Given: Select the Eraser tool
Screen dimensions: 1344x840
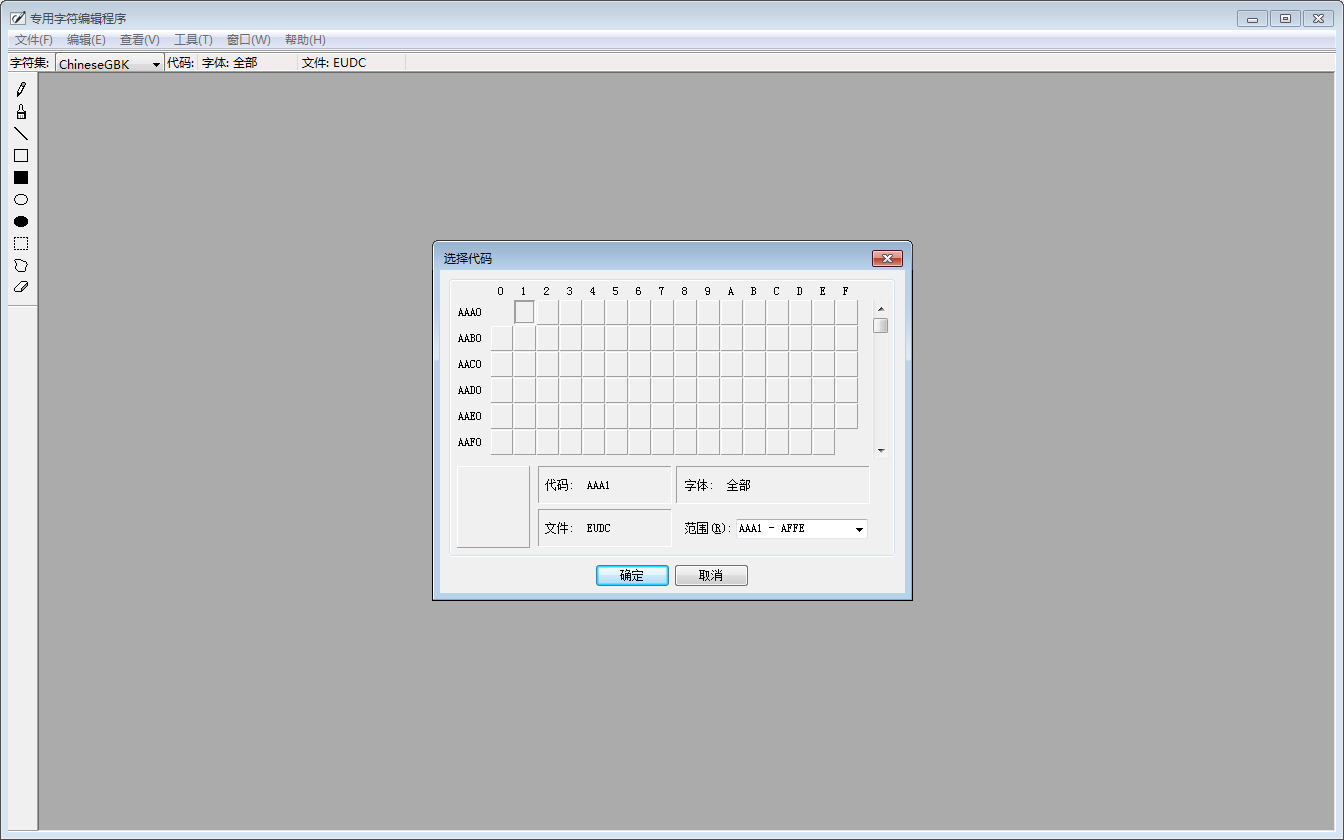Looking at the screenshot, I should point(21,287).
